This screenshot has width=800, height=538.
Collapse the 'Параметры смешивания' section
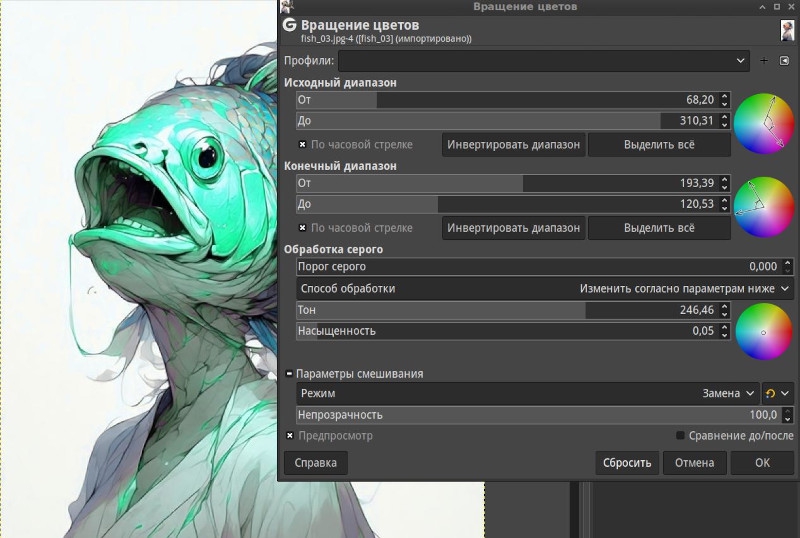289,374
